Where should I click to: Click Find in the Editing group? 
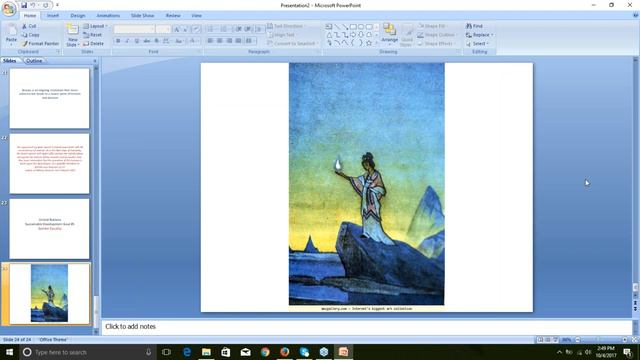coord(474,26)
